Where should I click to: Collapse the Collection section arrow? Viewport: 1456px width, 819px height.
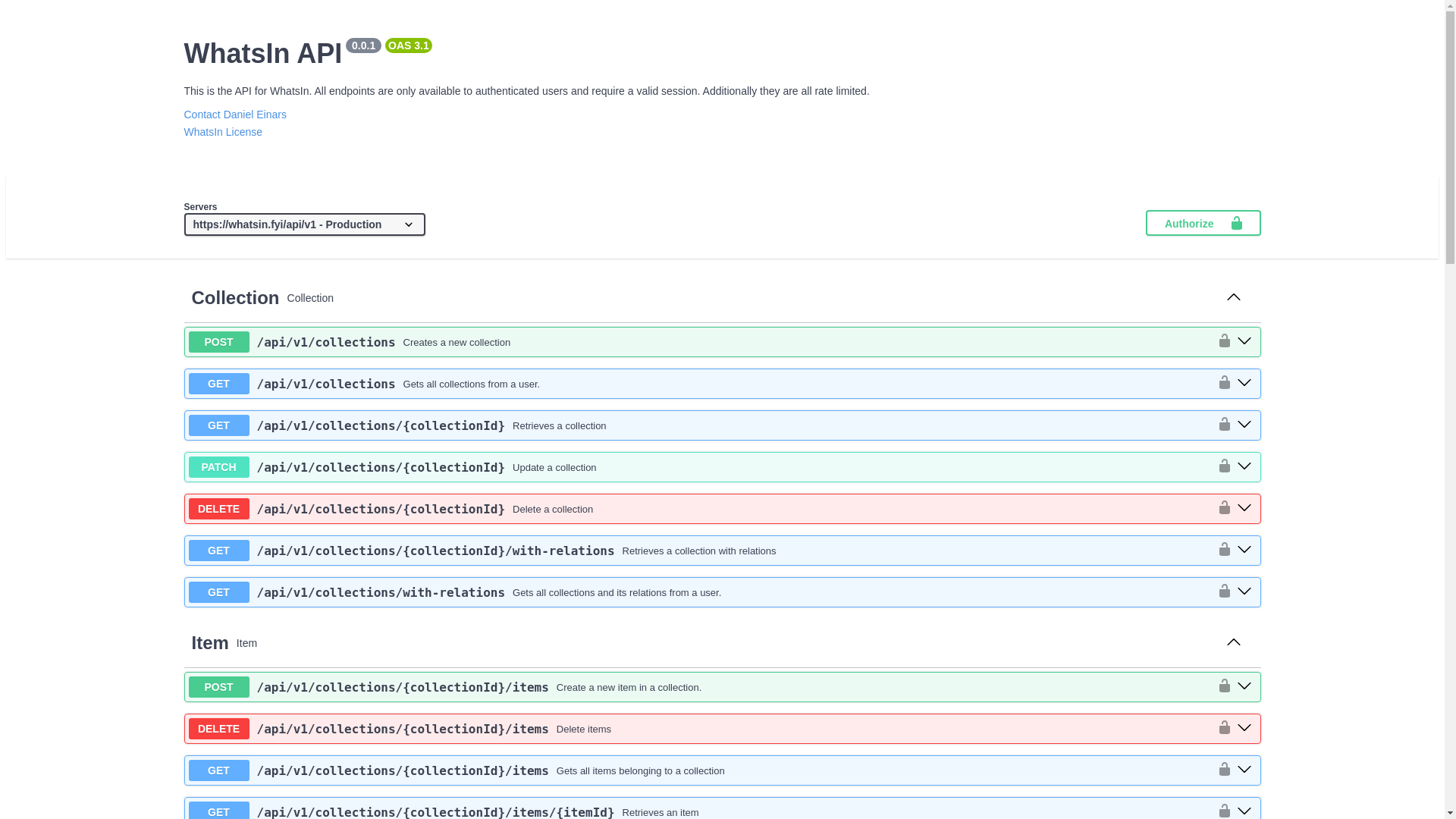click(1234, 297)
